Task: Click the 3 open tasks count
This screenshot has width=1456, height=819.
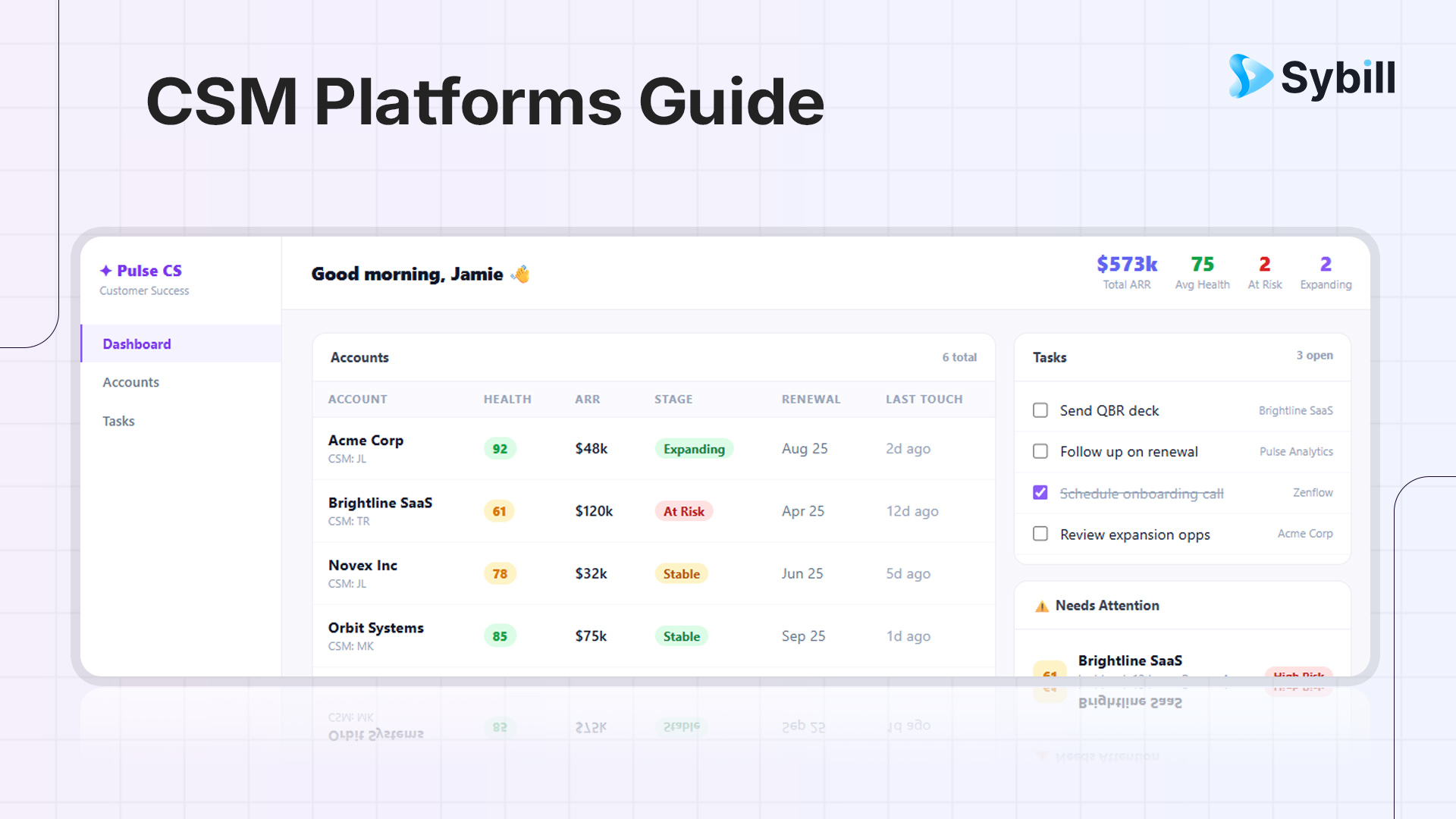Action: point(1314,355)
